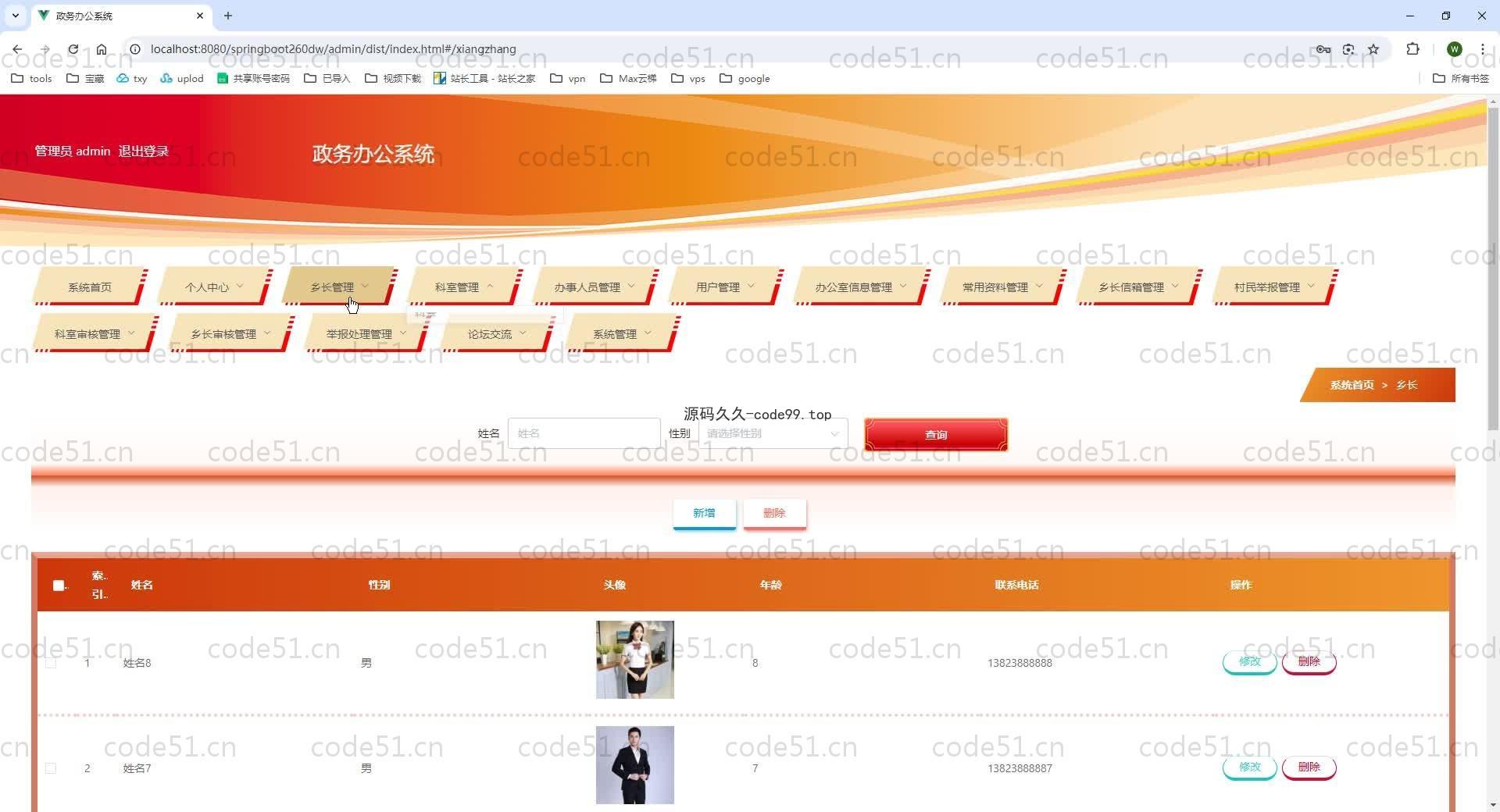Screen dimensions: 1500x812
Task: Open the Chrome profile avatar W
Action: point(1454,49)
